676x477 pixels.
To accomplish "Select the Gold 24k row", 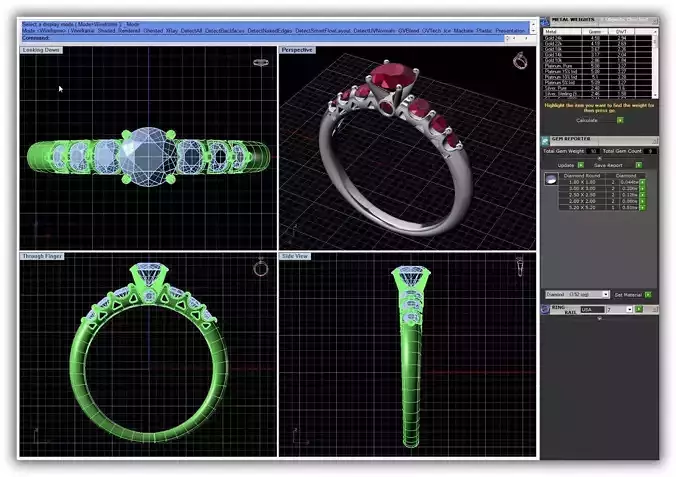I will (598, 38).
